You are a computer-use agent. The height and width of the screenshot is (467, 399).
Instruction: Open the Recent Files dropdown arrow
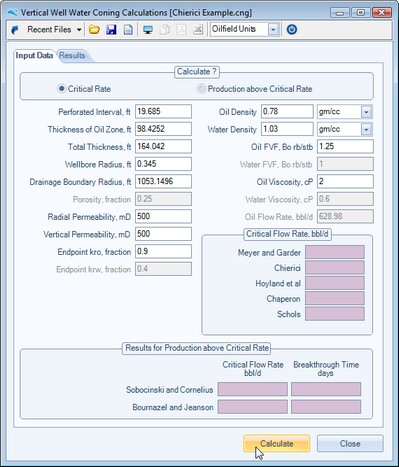pyautogui.click(x=79, y=30)
